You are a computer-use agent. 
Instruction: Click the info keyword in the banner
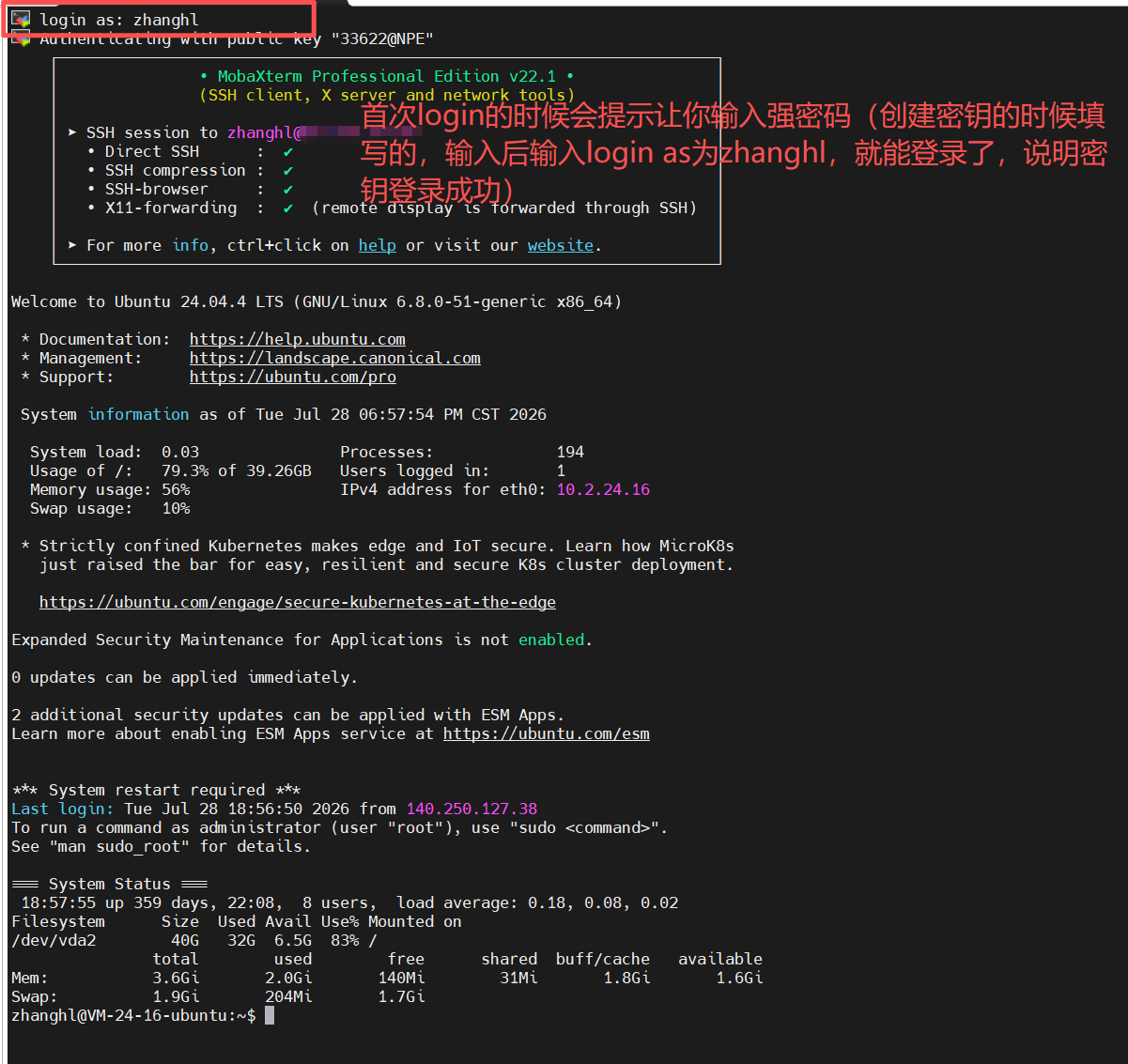[191, 245]
